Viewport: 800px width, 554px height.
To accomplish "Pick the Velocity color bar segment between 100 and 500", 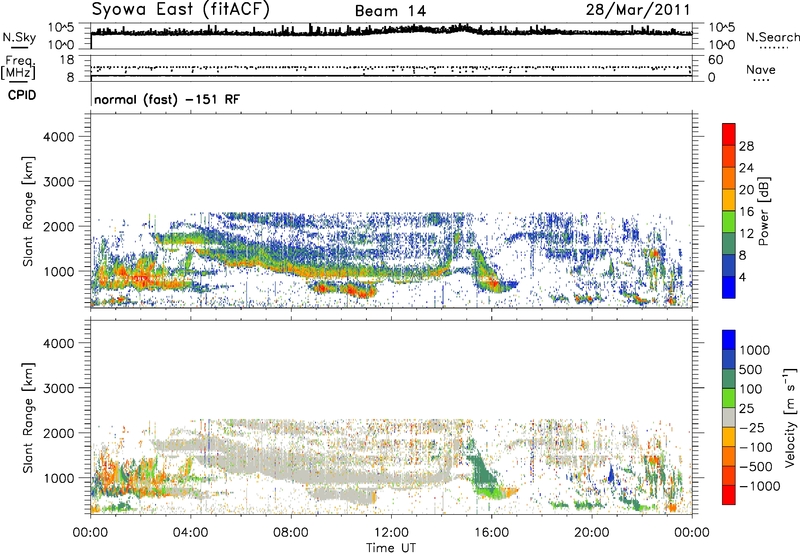I will pyautogui.click(x=729, y=379).
